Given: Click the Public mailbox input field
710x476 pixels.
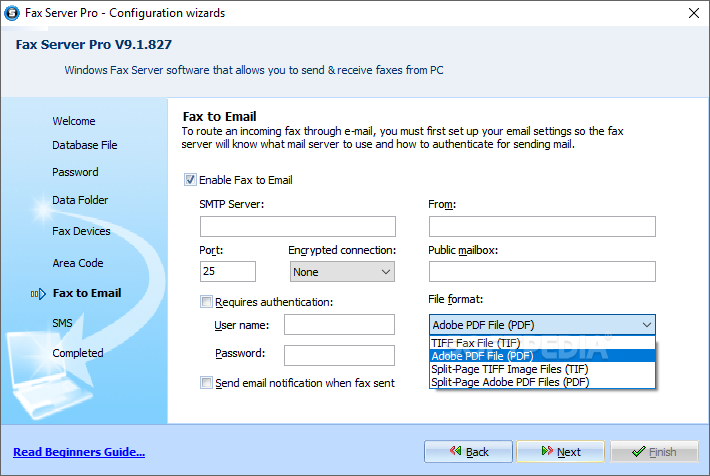Looking at the screenshot, I should 542,271.
